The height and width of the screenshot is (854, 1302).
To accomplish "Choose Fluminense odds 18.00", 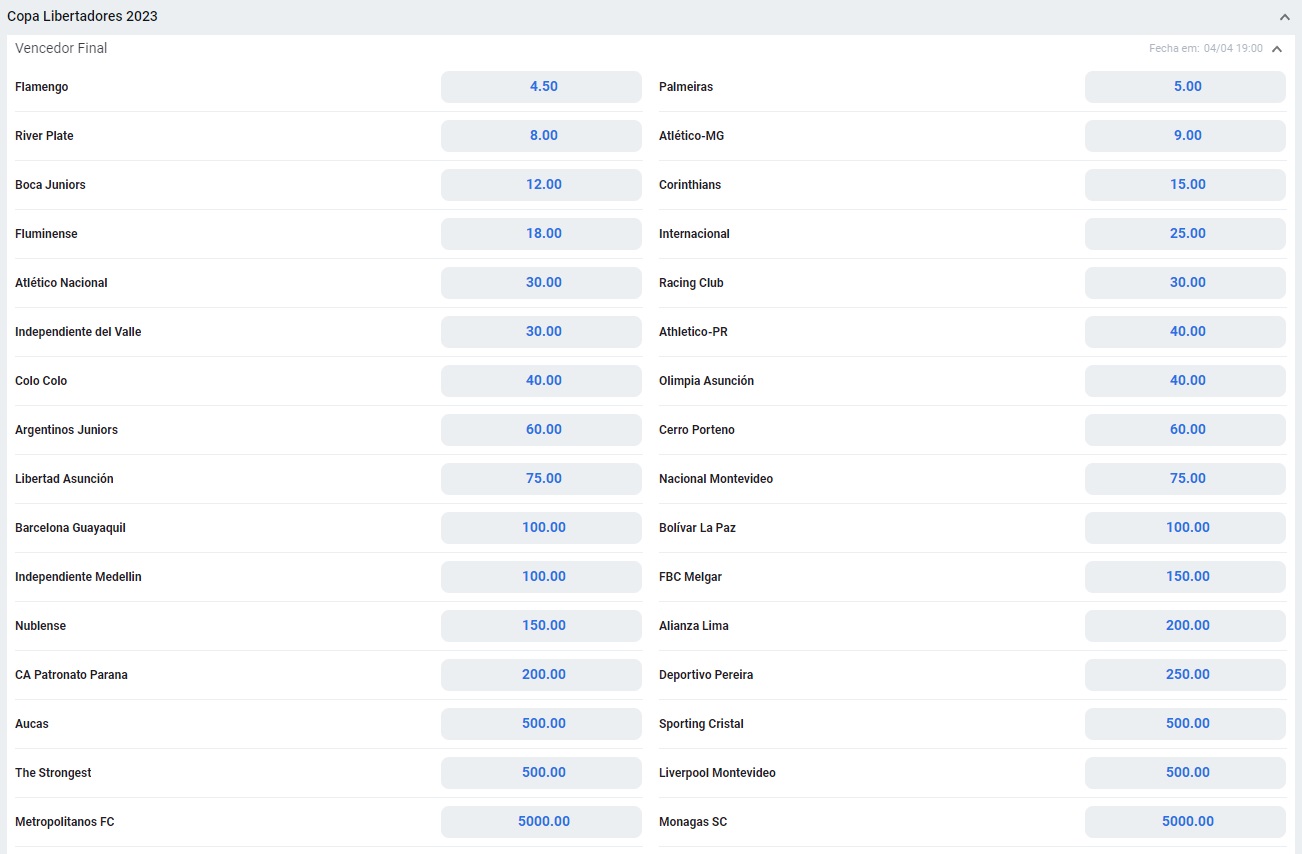I will click(x=541, y=234).
